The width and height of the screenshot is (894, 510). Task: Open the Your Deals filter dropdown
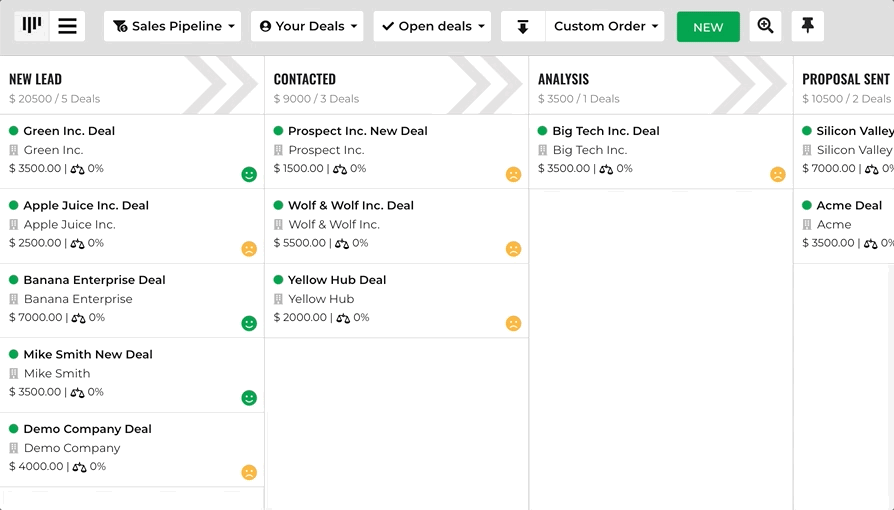[307, 26]
